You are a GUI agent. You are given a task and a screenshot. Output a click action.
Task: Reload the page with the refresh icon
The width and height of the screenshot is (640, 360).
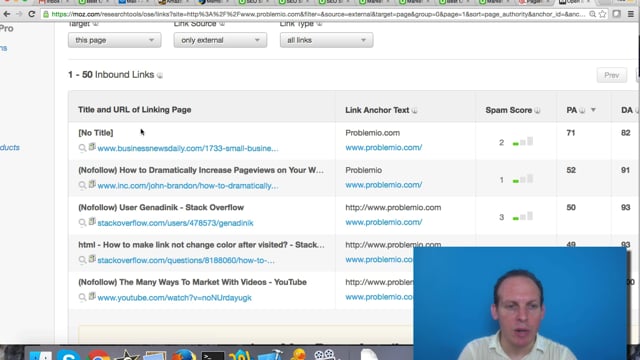(32, 14)
